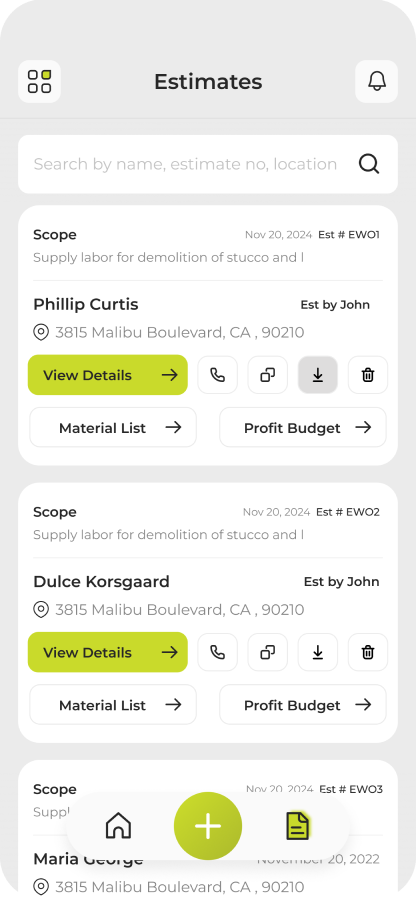Download Dulce Korsgaard estimate

(x=318, y=652)
